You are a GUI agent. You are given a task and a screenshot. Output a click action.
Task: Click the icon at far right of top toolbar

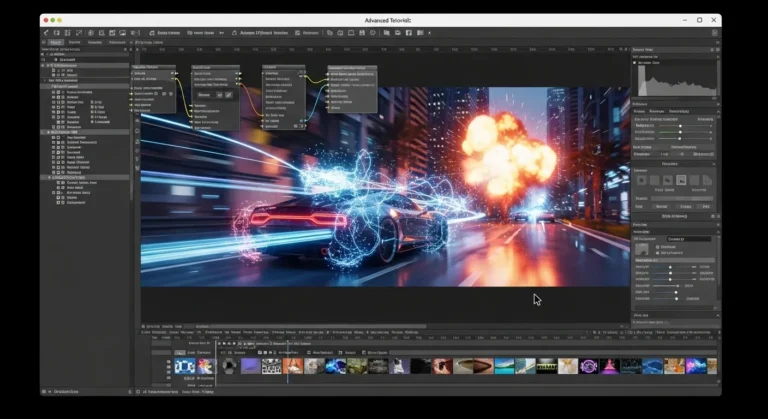click(x=714, y=32)
